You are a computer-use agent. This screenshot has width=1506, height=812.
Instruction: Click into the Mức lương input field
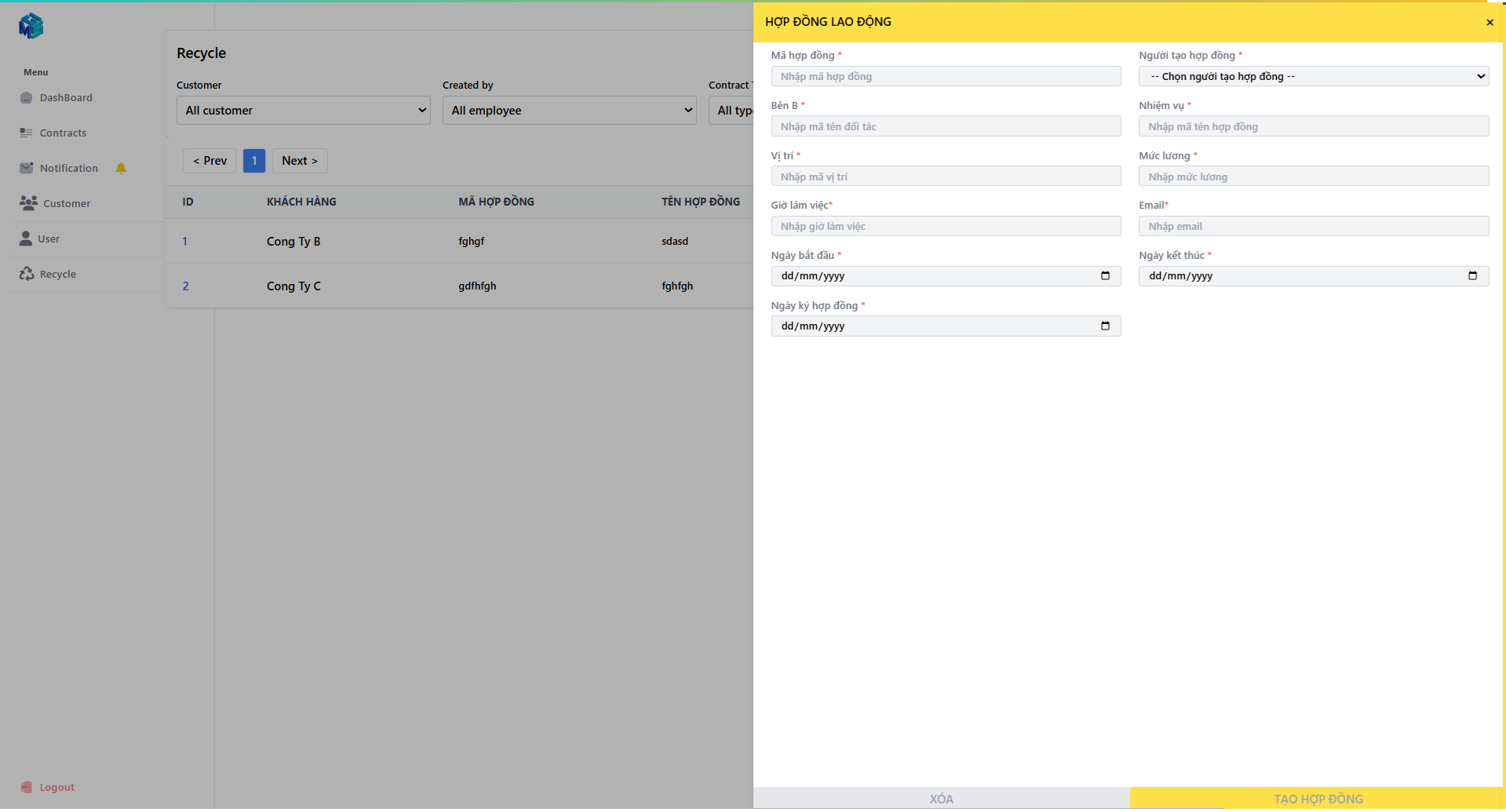1313,177
